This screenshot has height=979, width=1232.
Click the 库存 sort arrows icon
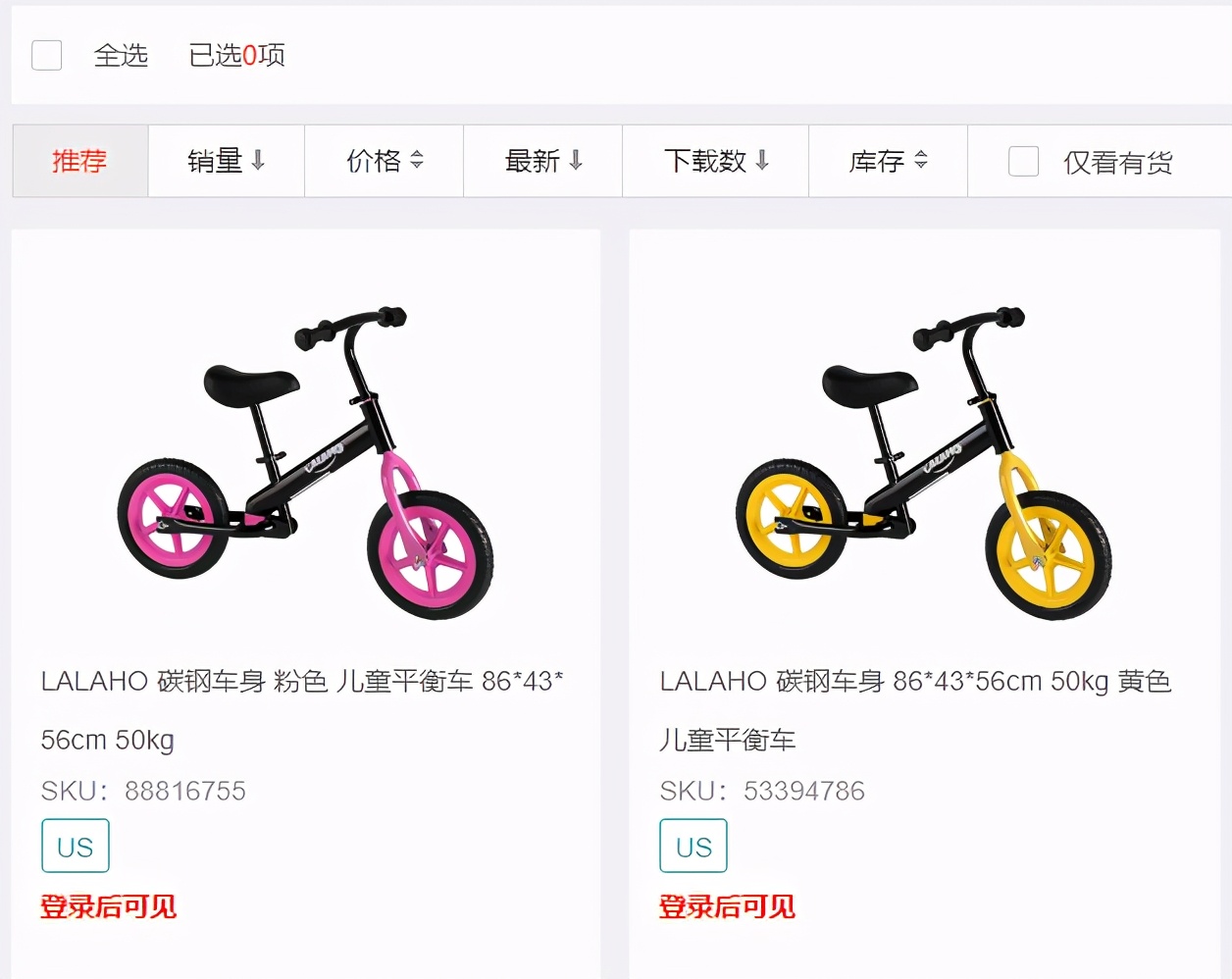pos(922,161)
